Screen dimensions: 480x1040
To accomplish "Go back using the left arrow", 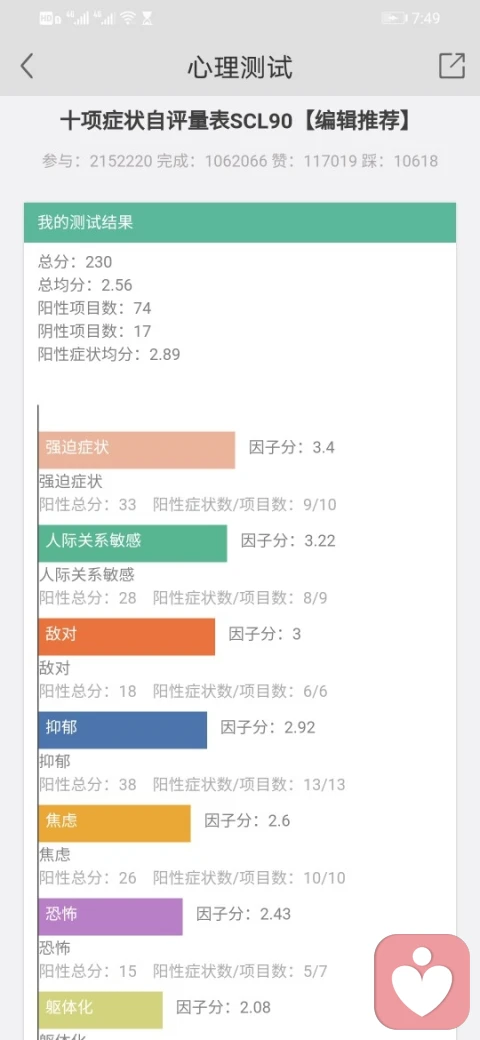I will 27,66.
